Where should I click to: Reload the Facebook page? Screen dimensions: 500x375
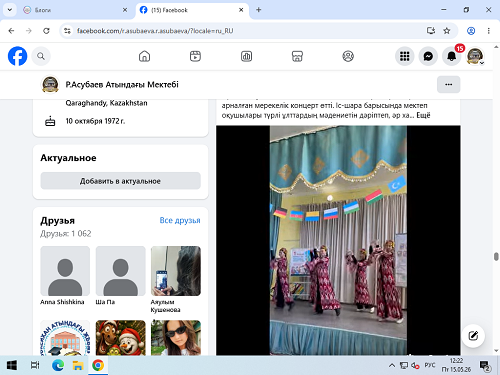(x=46, y=31)
